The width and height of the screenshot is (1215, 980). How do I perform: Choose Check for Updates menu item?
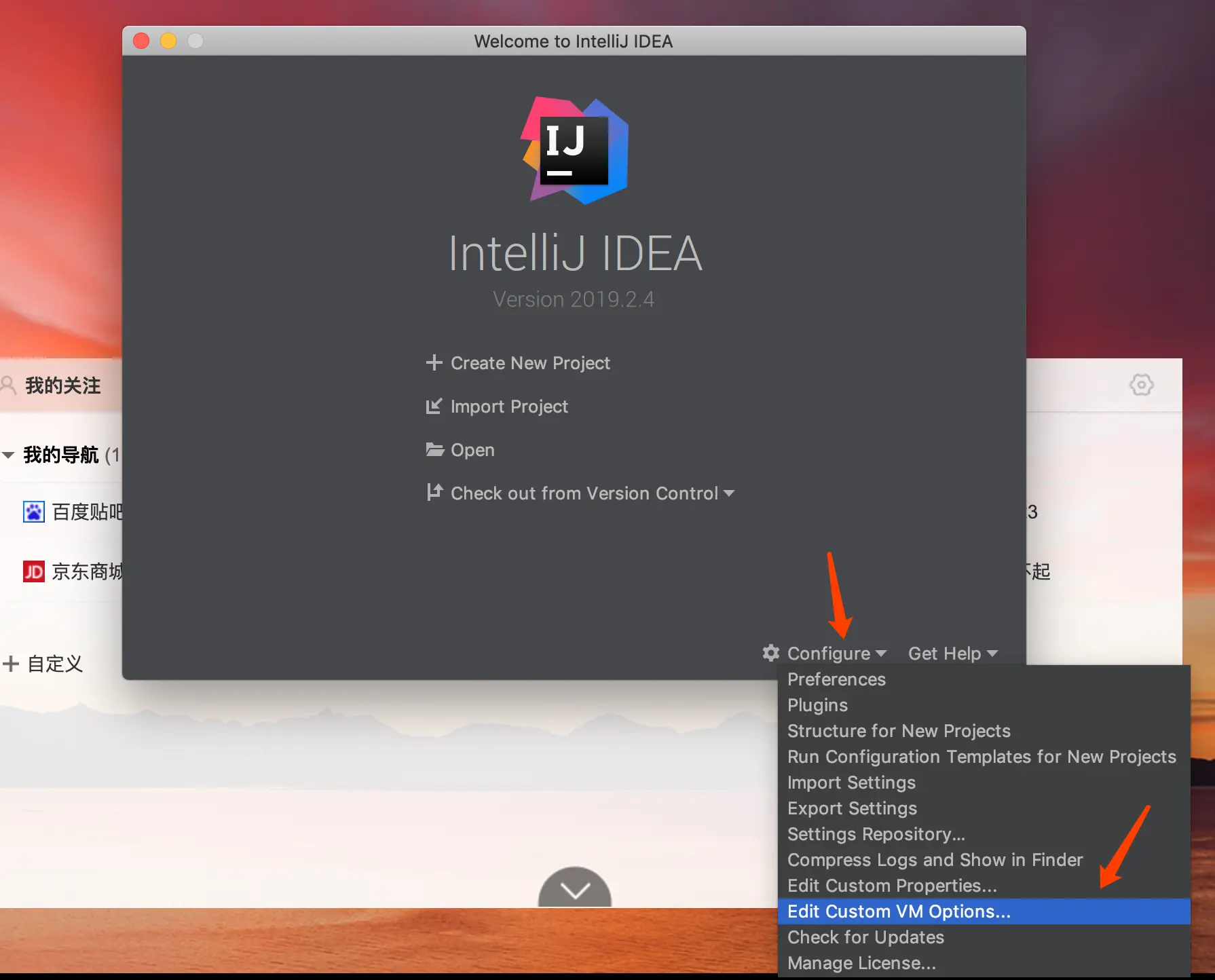coord(984,937)
